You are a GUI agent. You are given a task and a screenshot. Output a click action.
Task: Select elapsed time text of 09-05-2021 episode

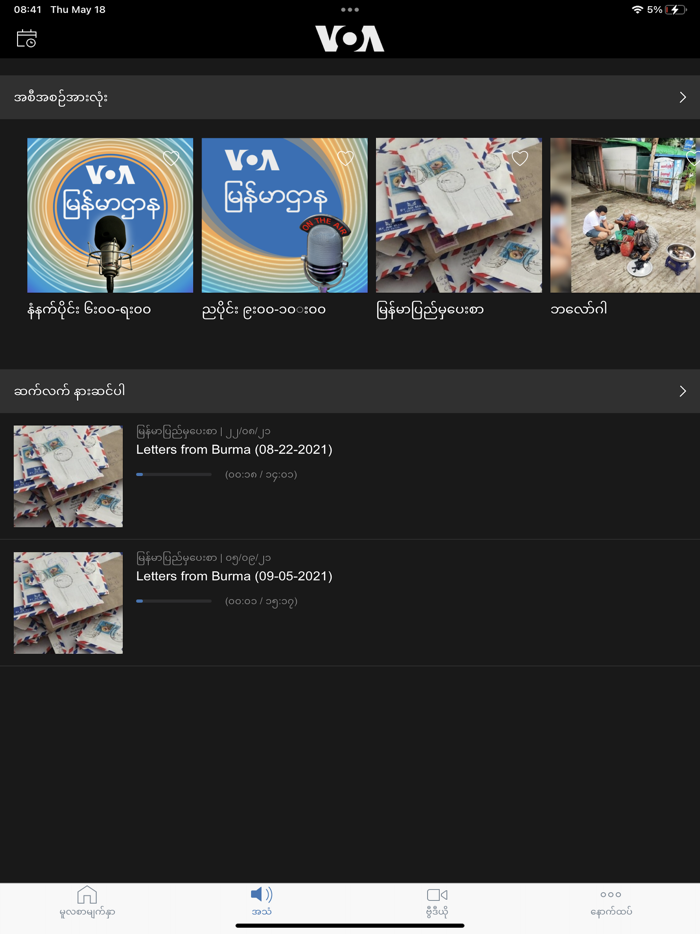pos(261,601)
